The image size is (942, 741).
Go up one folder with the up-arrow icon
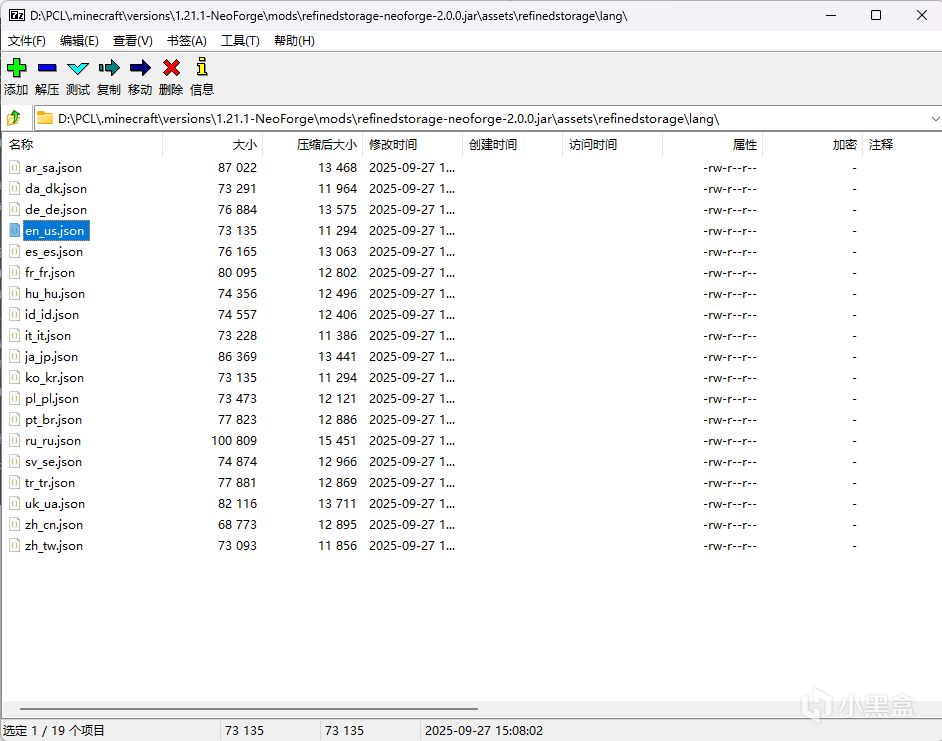(14, 118)
